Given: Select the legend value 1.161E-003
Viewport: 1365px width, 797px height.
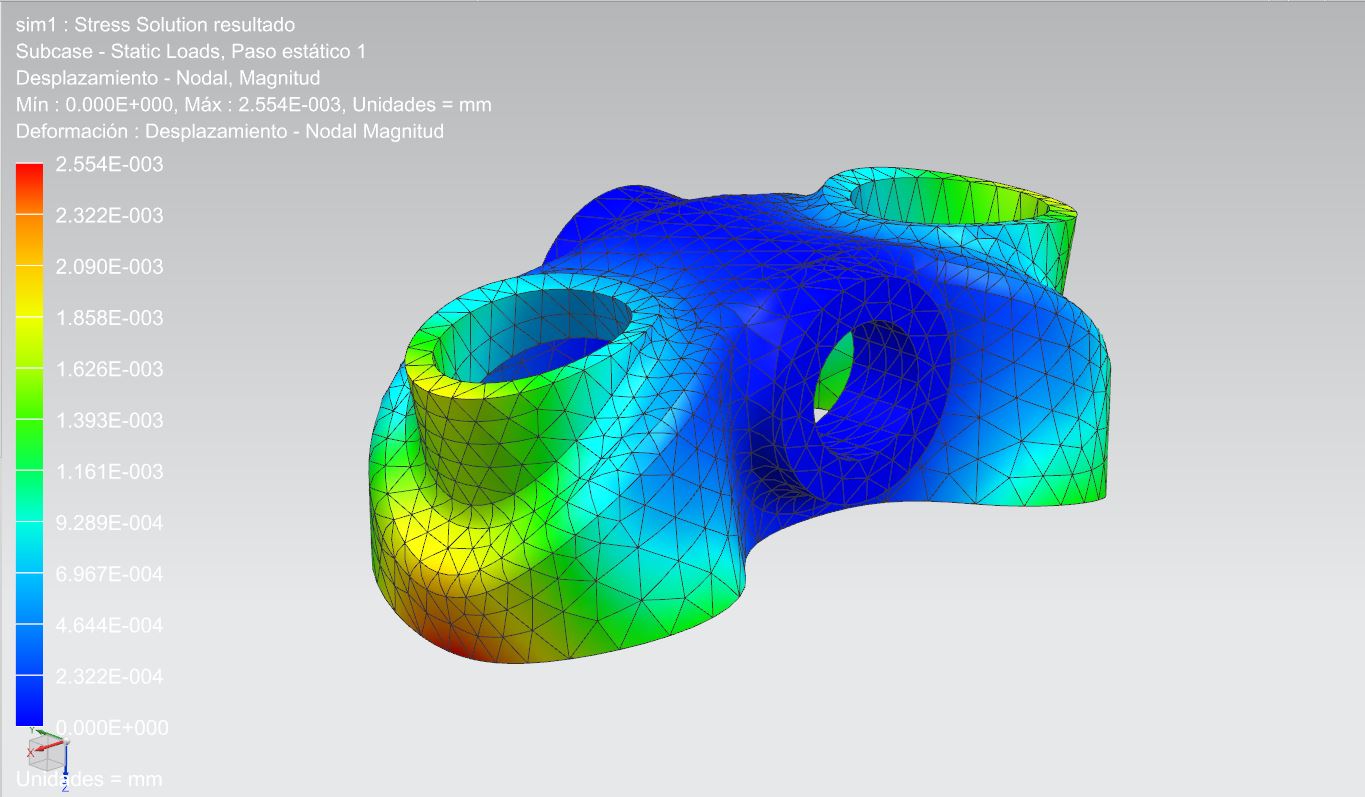Looking at the screenshot, I should [109, 471].
